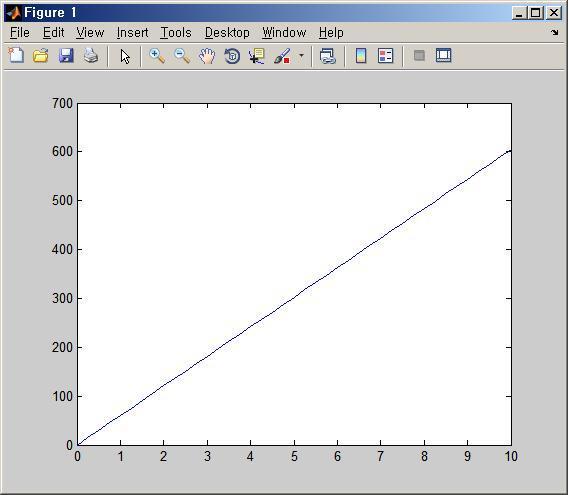Click the plotted line in the axes
Viewport: 568px width, 495px height.
(x=294, y=298)
